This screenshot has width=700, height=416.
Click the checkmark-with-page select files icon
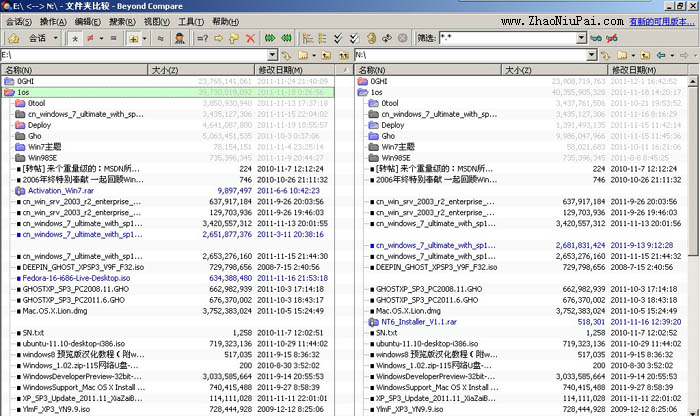[354, 38]
